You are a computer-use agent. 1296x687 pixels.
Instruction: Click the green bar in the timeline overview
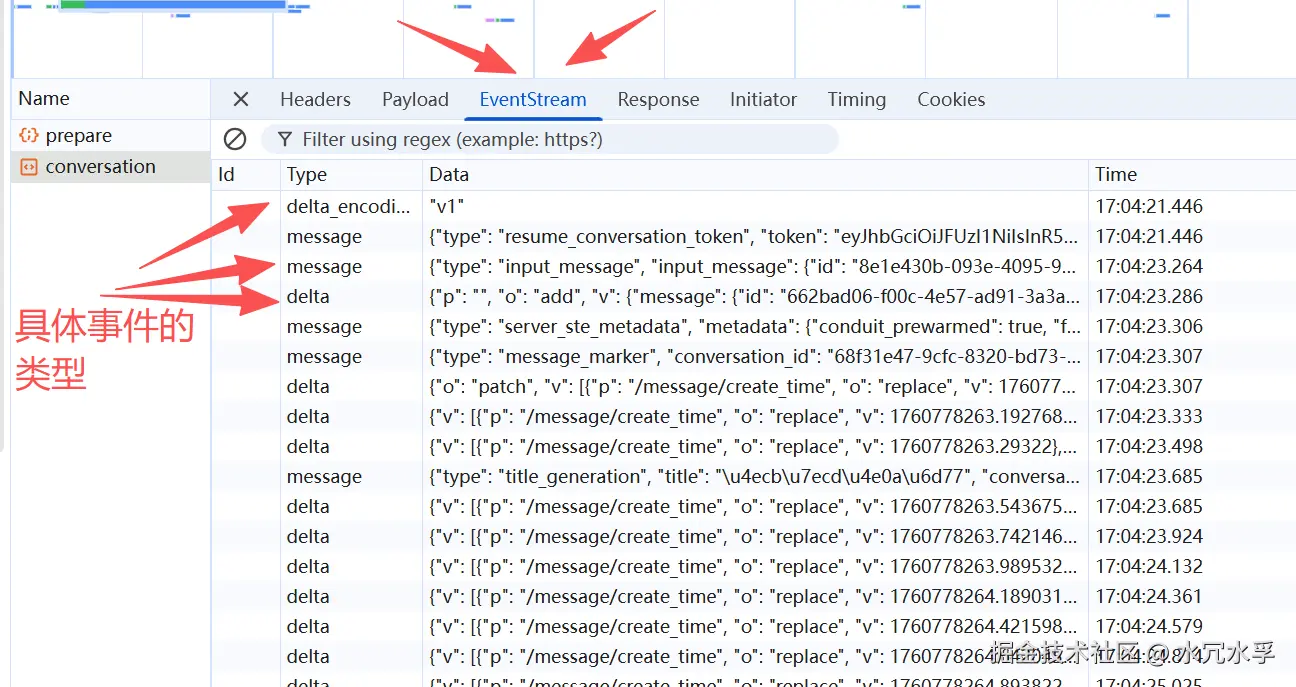(x=73, y=4)
